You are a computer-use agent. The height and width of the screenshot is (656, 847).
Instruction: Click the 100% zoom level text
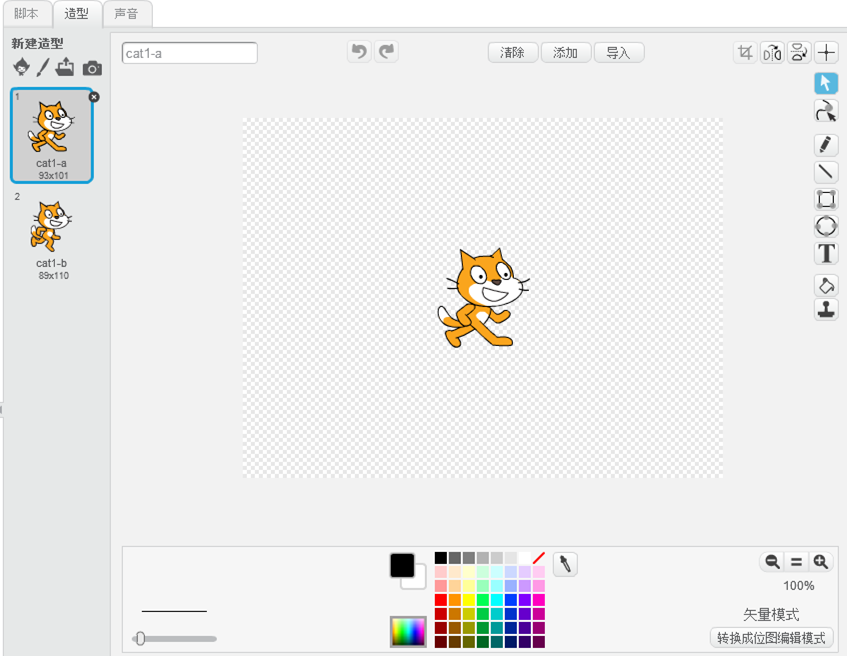click(798, 586)
